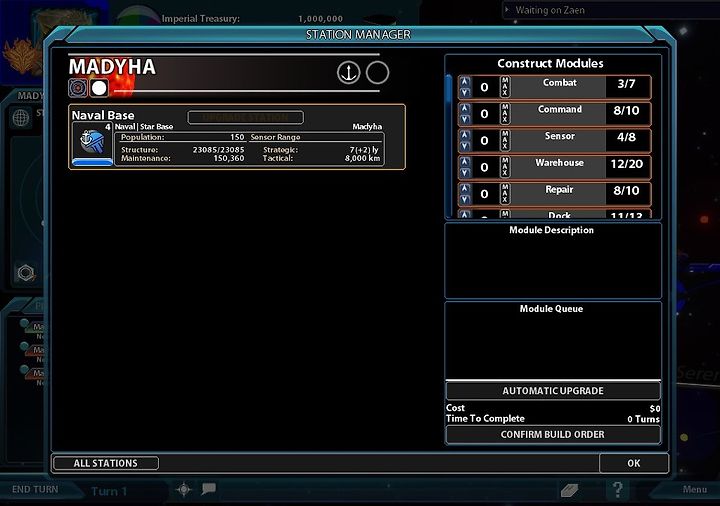Decrease Command module count arrow
The height and width of the screenshot is (506, 720).
pyautogui.click(x=465, y=119)
